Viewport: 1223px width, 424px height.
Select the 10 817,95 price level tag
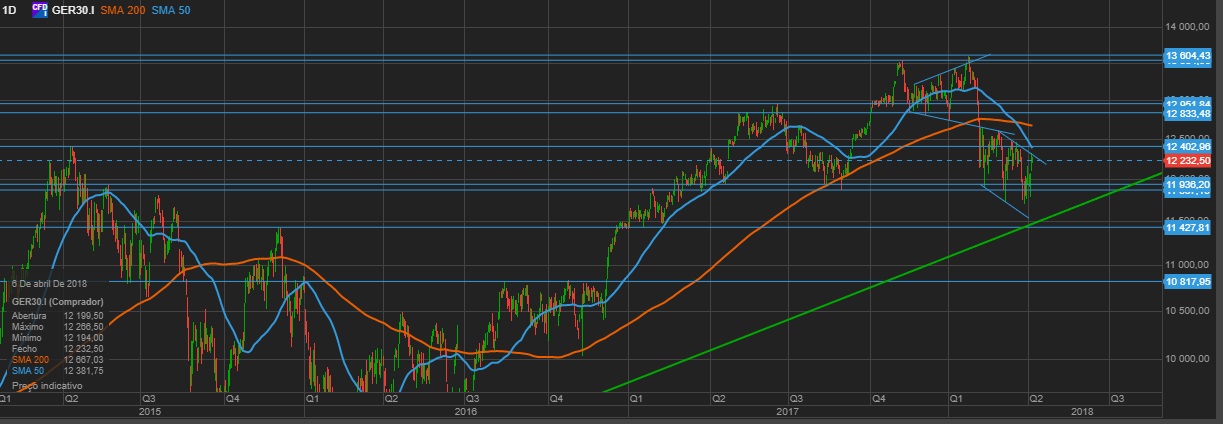(1187, 282)
